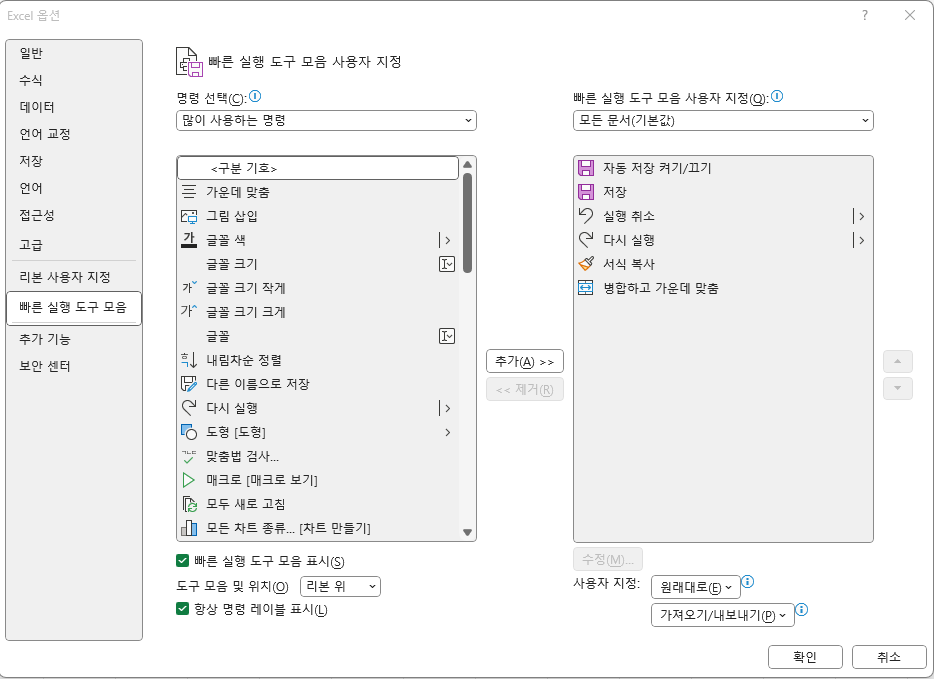Click the 그림 삽입 picture icon
Image resolution: width=934 pixels, height=679 pixels.
189,216
